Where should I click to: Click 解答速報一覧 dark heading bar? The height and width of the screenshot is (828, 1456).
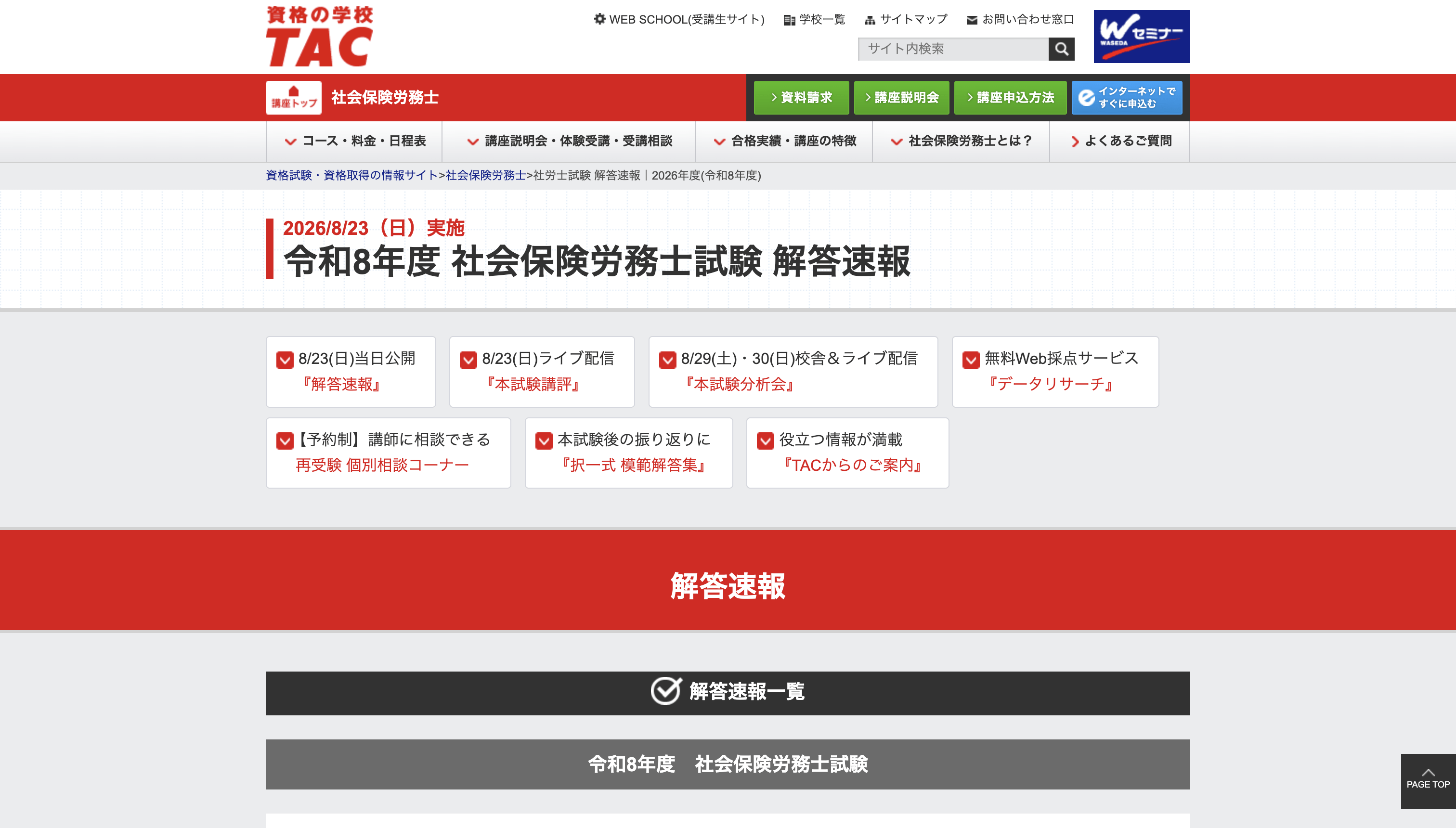[x=728, y=693]
